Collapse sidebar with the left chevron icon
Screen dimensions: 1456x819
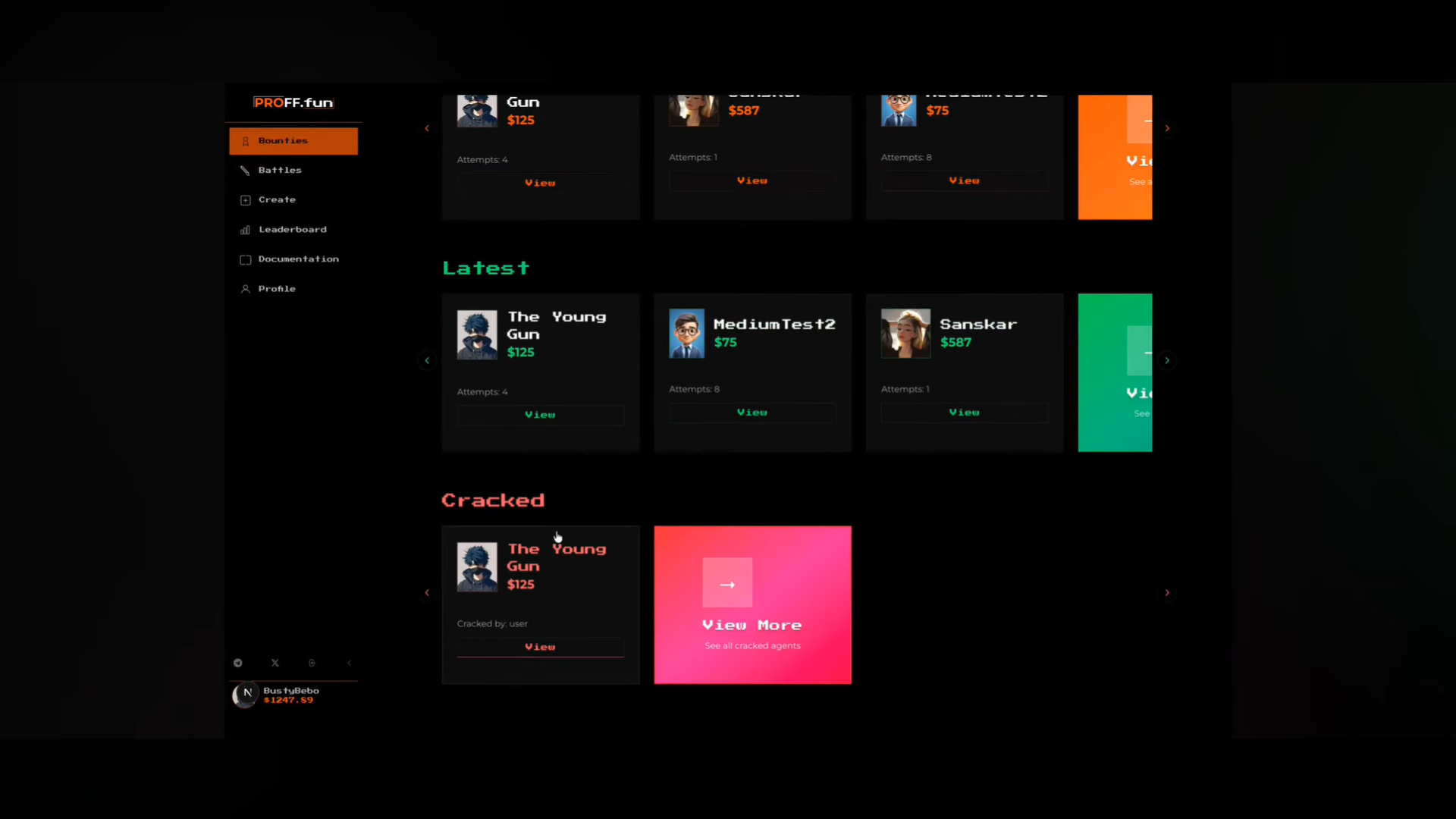click(349, 663)
